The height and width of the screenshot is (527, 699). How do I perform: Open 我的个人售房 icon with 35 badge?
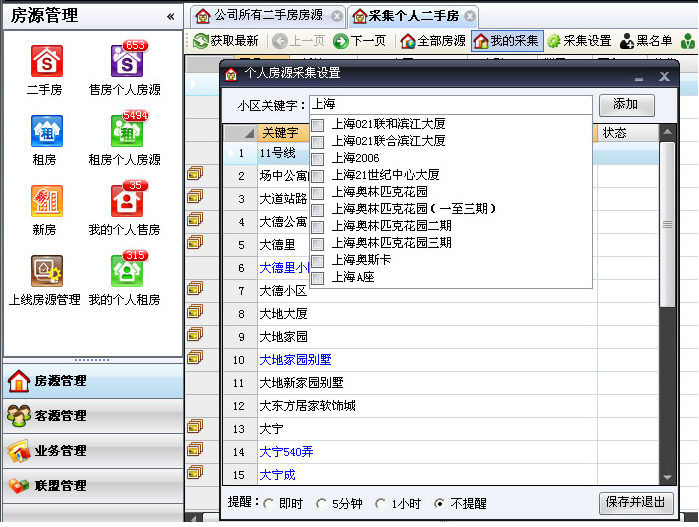127,201
